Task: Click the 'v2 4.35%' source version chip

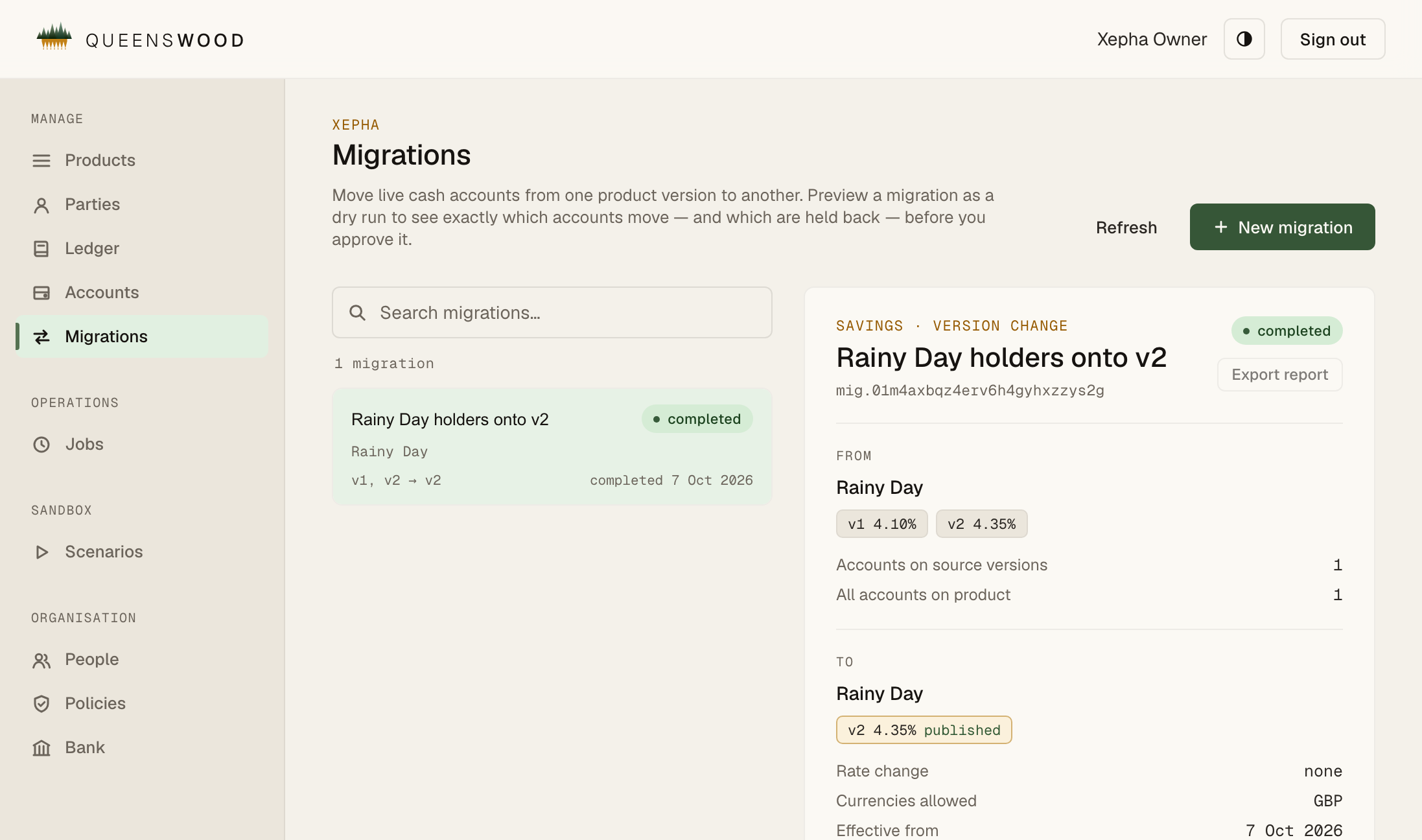Action: (981, 524)
